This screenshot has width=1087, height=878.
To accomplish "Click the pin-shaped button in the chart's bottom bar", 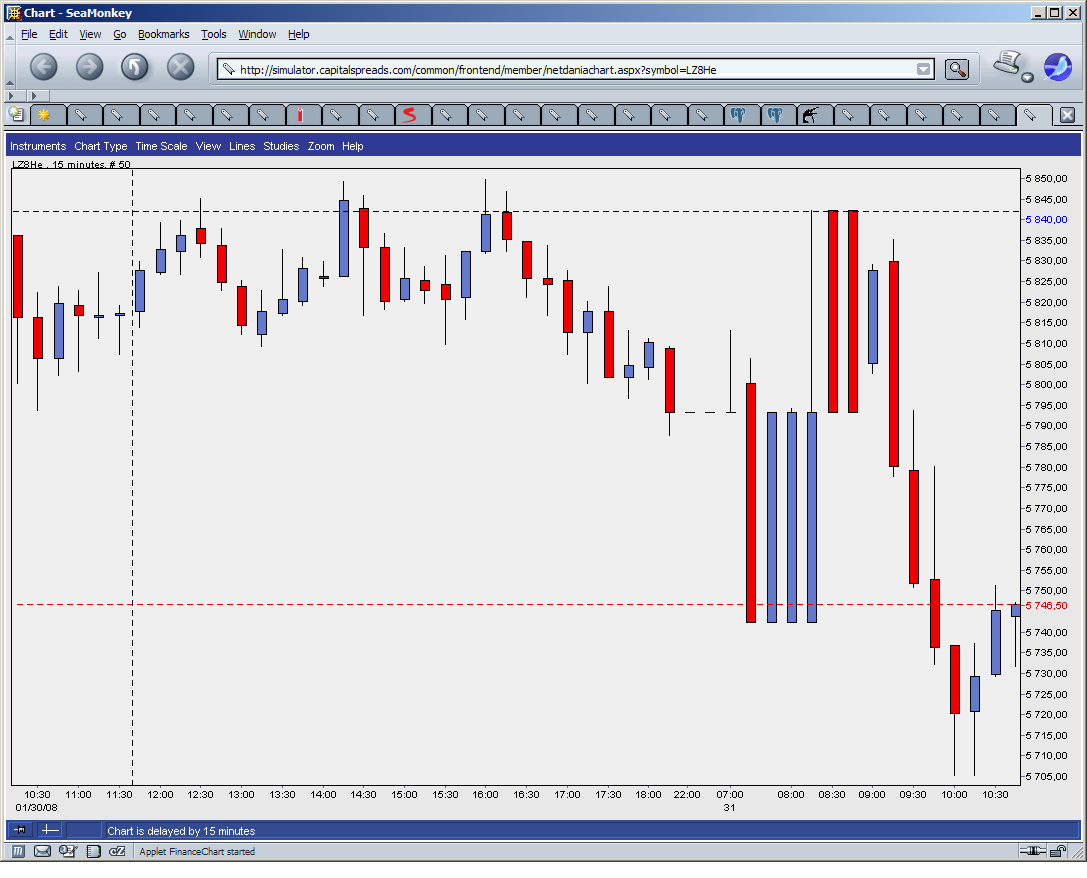I will [x=20, y=829].
